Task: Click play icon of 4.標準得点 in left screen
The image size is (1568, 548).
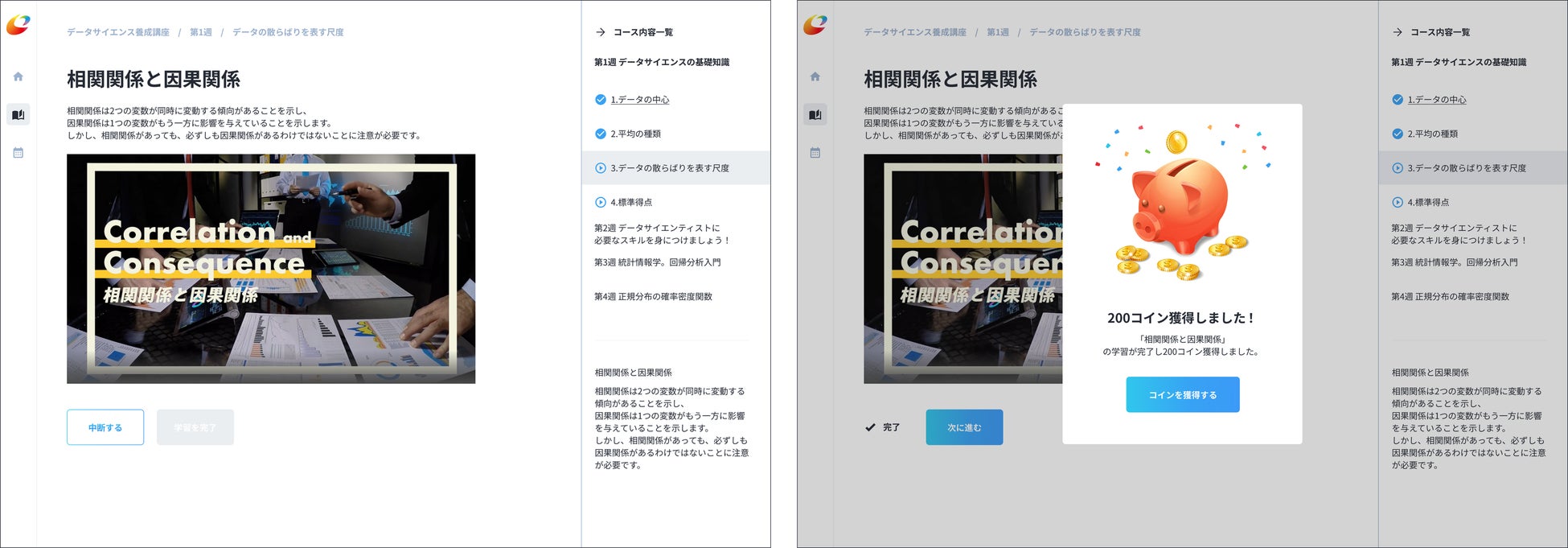Action: point(600,202)
